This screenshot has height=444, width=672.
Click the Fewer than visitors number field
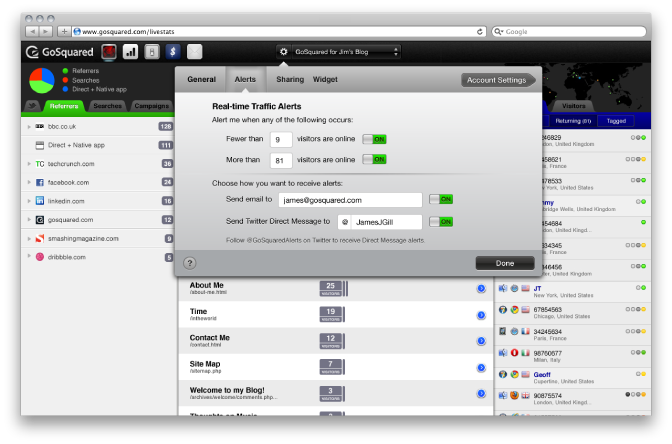281,139
